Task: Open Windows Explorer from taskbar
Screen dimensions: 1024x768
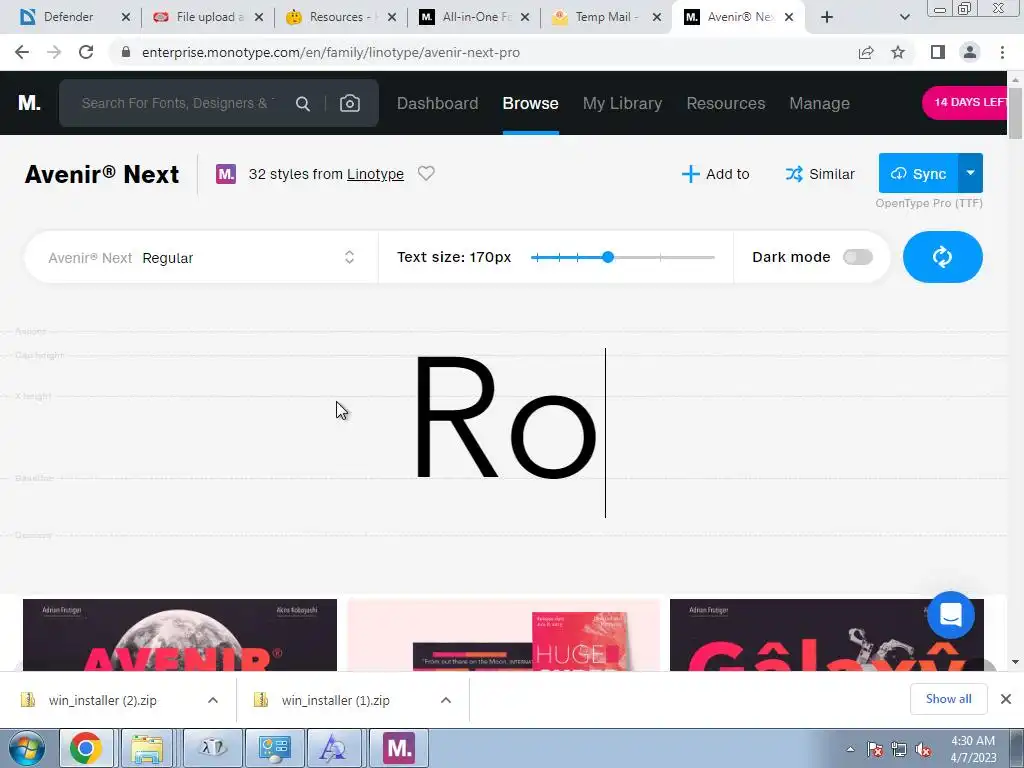Action: (148, 748)
